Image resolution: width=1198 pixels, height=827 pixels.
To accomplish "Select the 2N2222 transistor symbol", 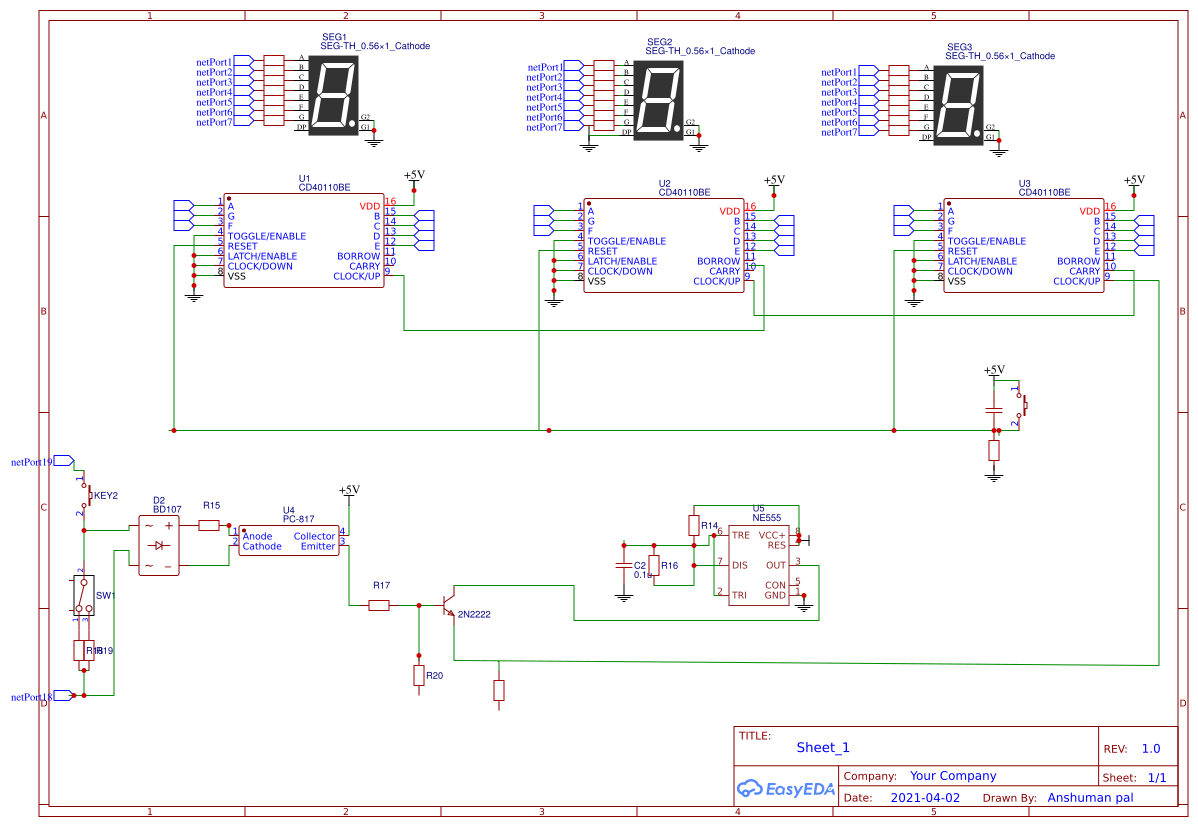I will tap(450, 605).
